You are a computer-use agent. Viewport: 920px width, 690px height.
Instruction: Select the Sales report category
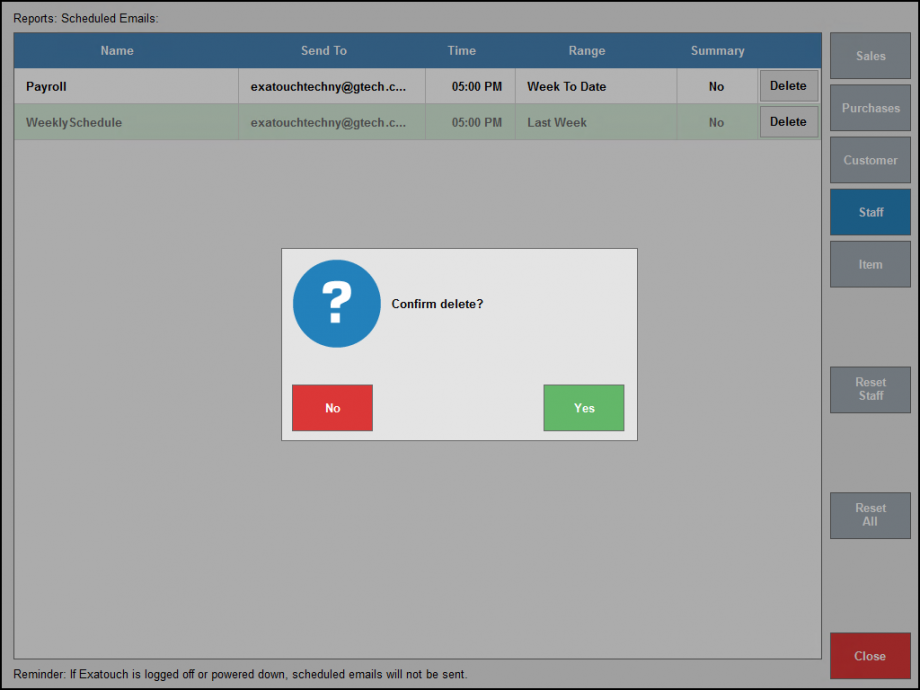pyautogui.click(x=869, y=56)
